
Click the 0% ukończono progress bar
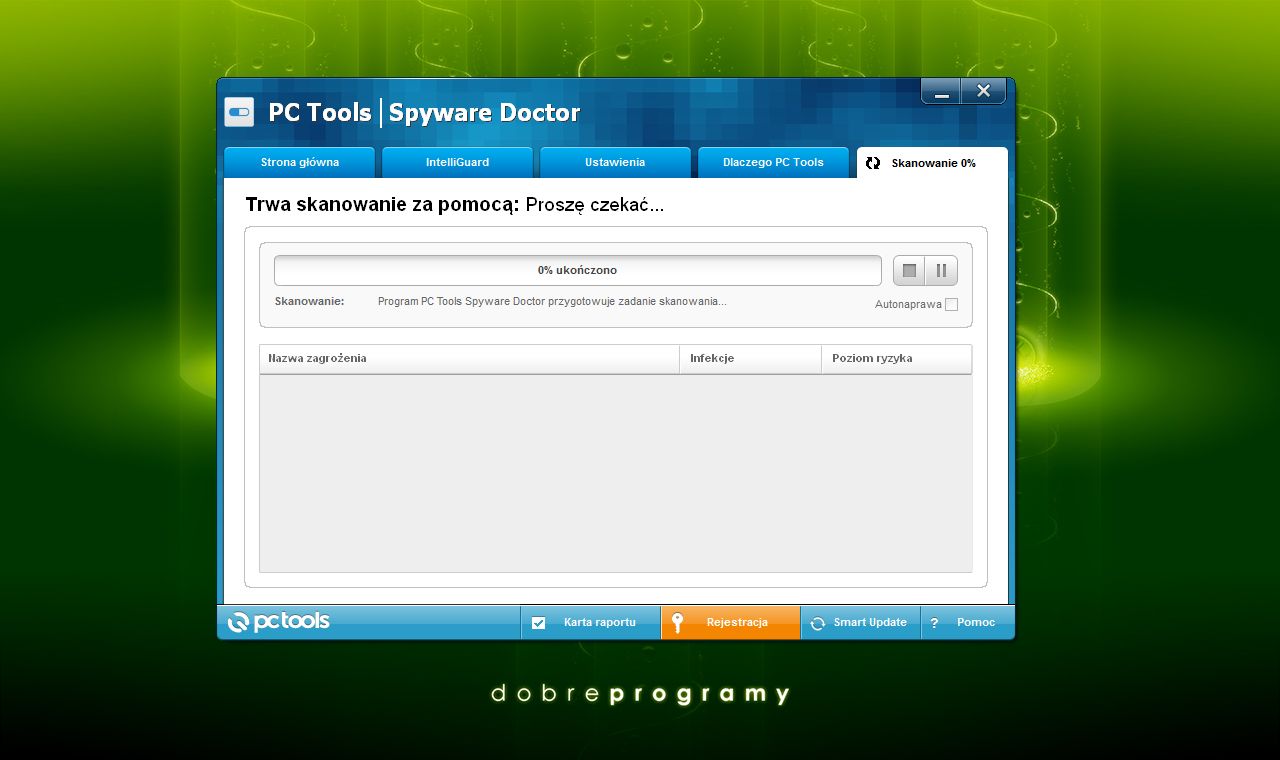[x=578, y=270]
